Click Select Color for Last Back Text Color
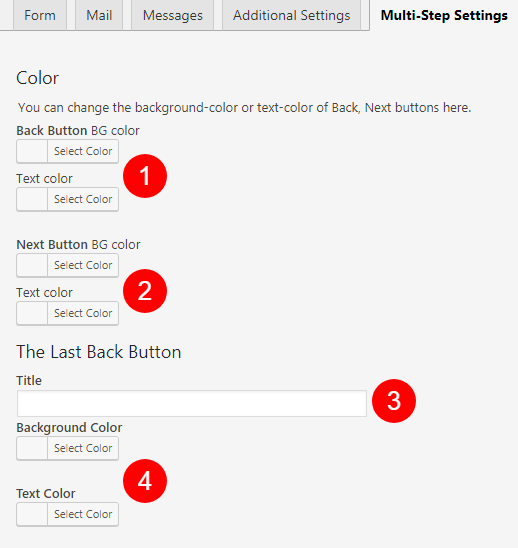This screenshot has height=548, width=518. tap(83, 514)
